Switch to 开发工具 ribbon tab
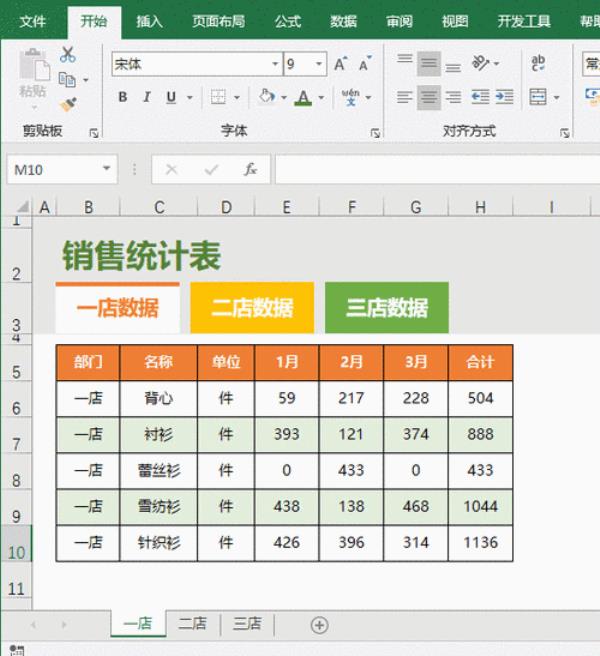Viewport: 600px width, 656px height. point(524,21)
